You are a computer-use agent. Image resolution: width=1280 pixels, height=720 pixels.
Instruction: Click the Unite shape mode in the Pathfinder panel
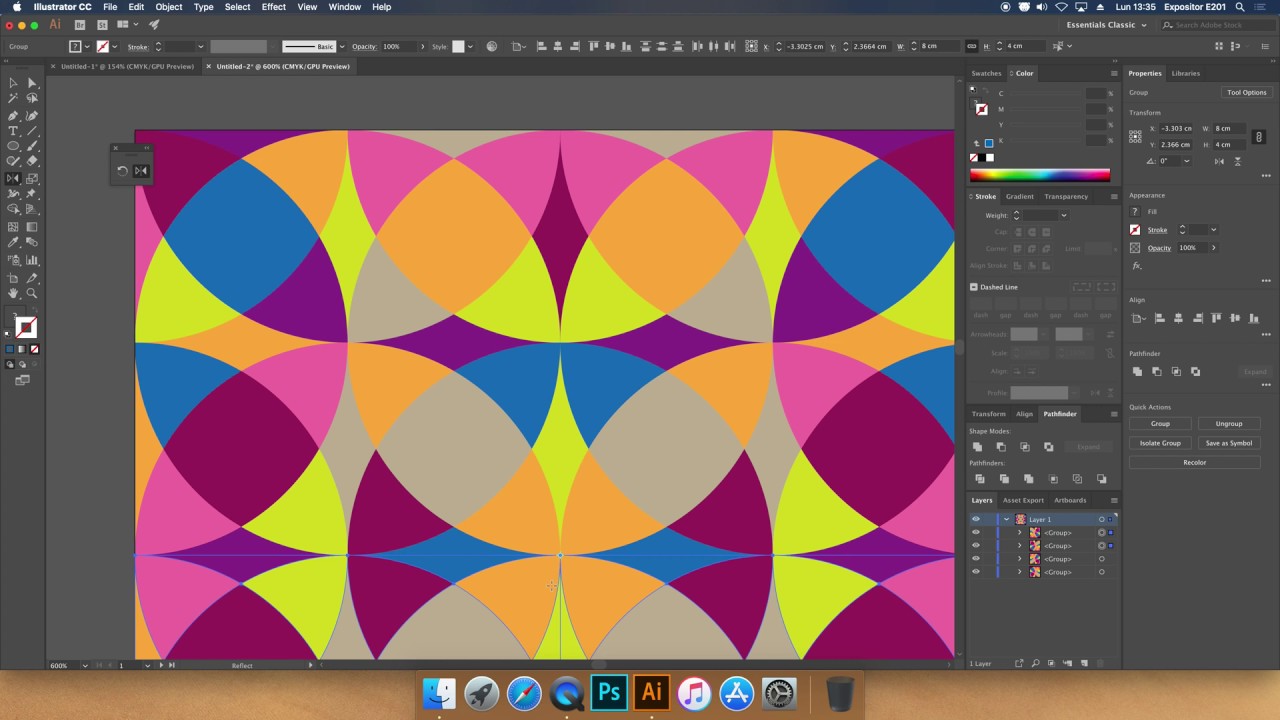click(x=977, y=447)
